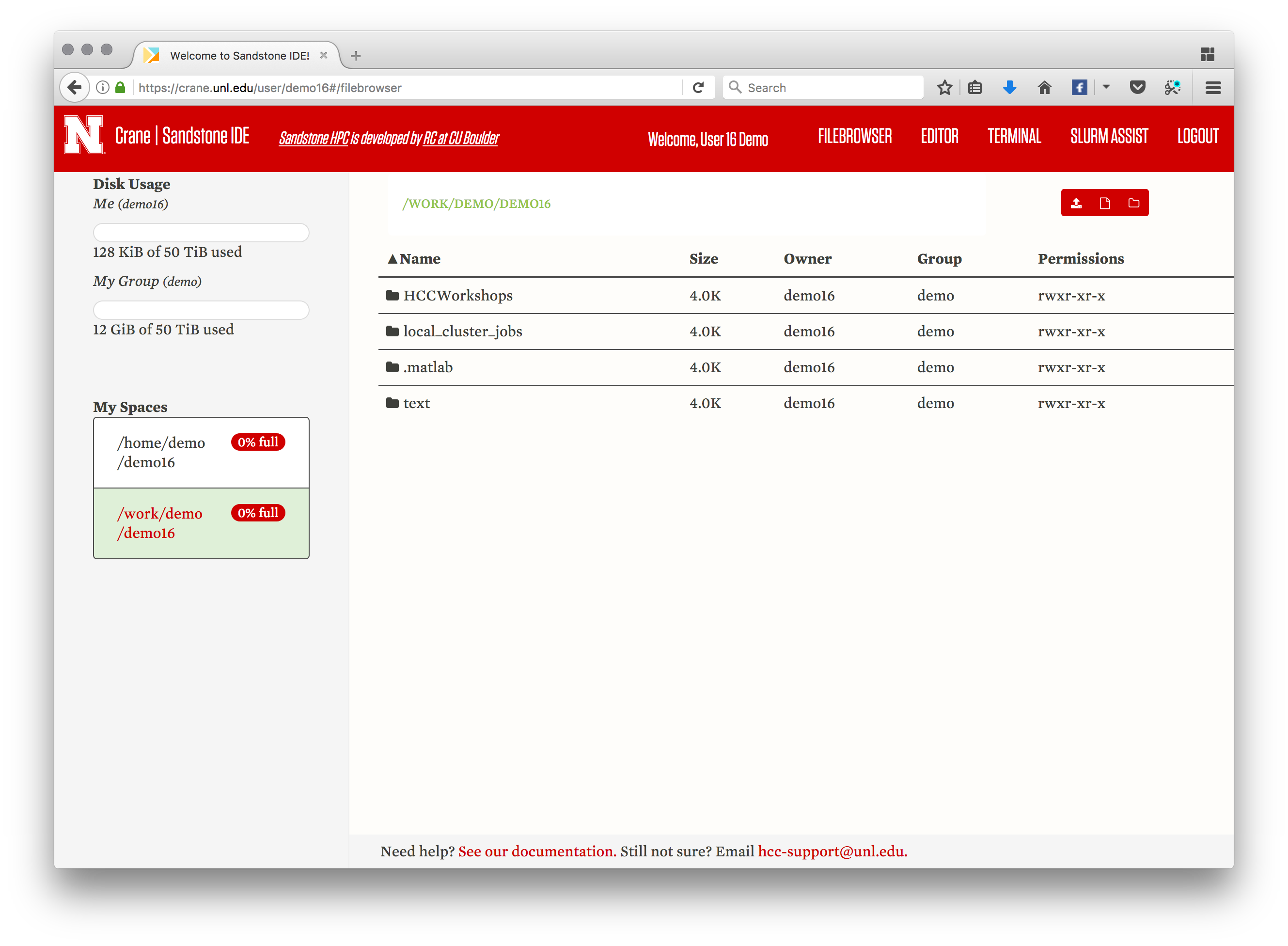Screen dimensions: 1288x946
Task: Open the Facebook toolbar icon
Action: [x=1079, y=88]
